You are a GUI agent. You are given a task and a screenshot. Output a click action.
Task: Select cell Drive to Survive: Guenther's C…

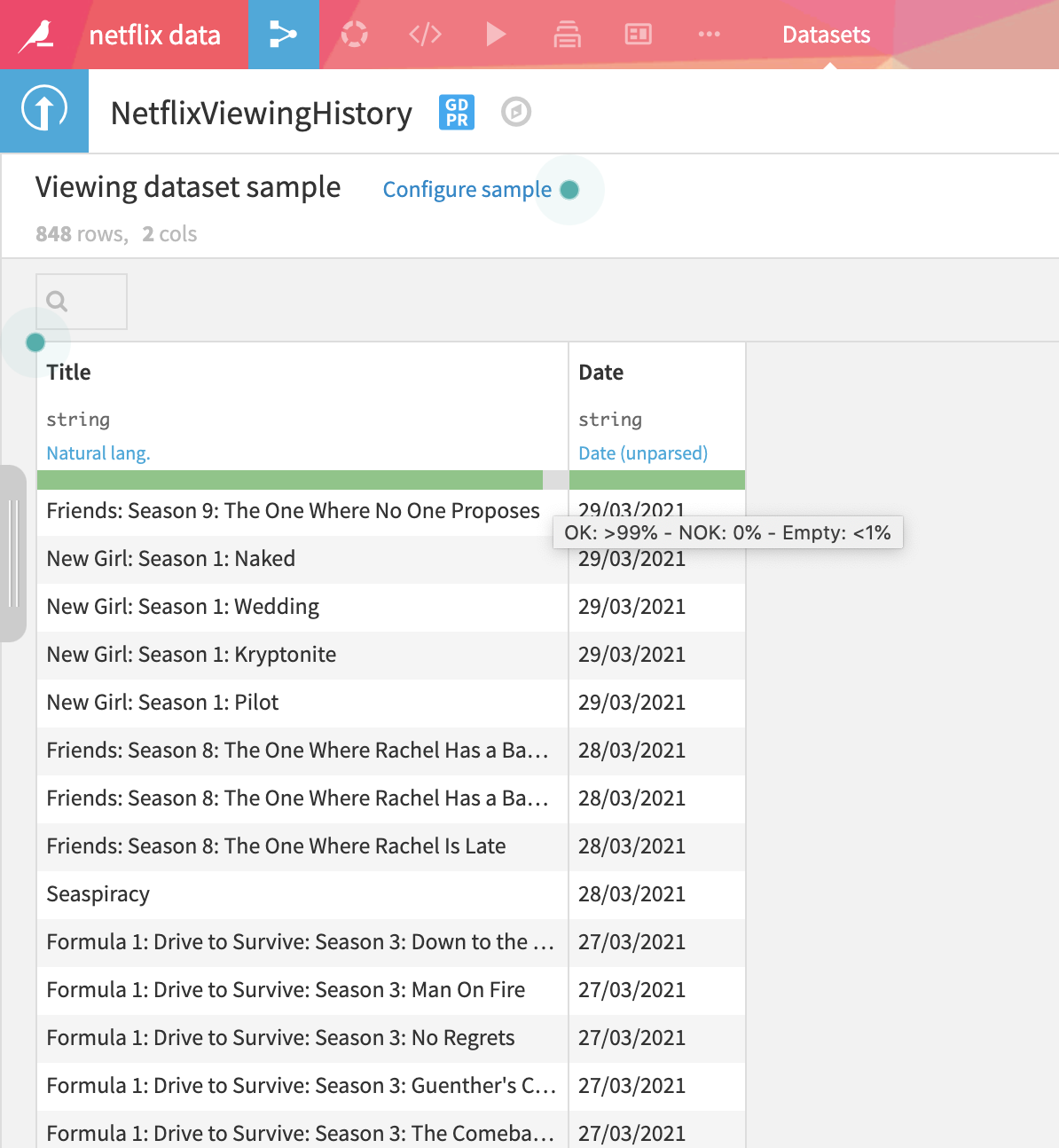click(x=302, y=1086)
